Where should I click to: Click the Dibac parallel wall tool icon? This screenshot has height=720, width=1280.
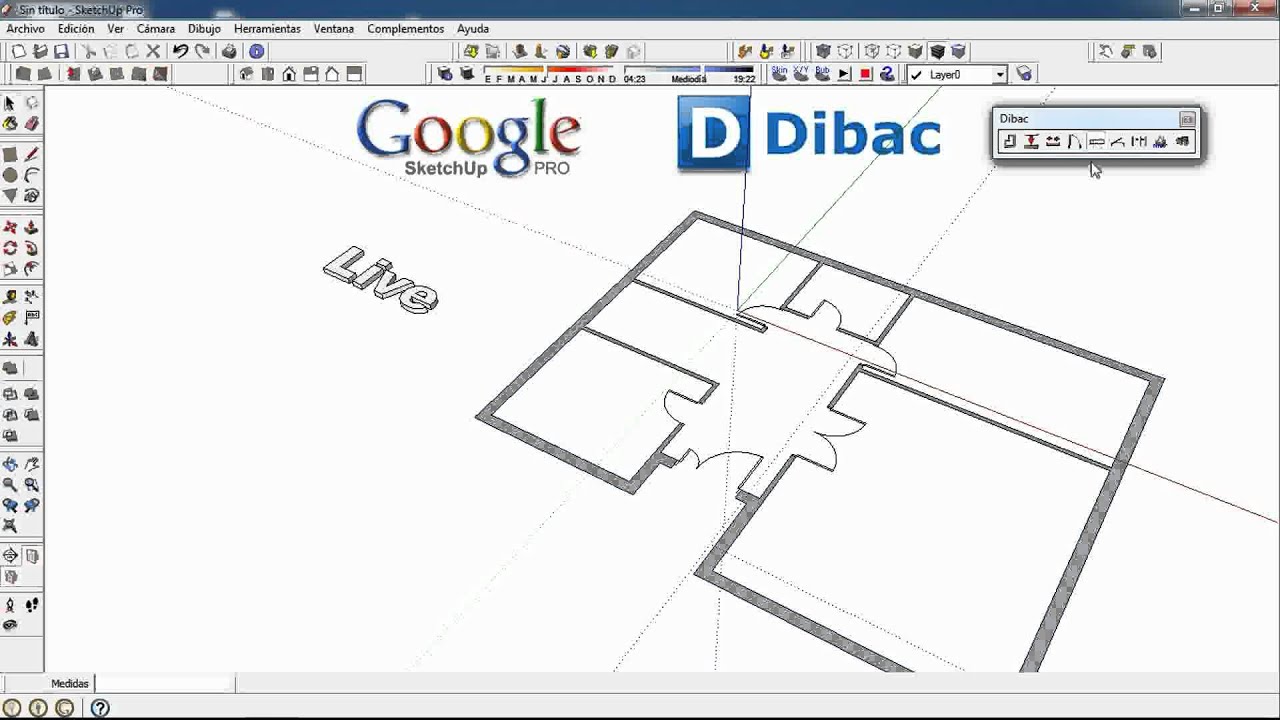point(1031,142)
